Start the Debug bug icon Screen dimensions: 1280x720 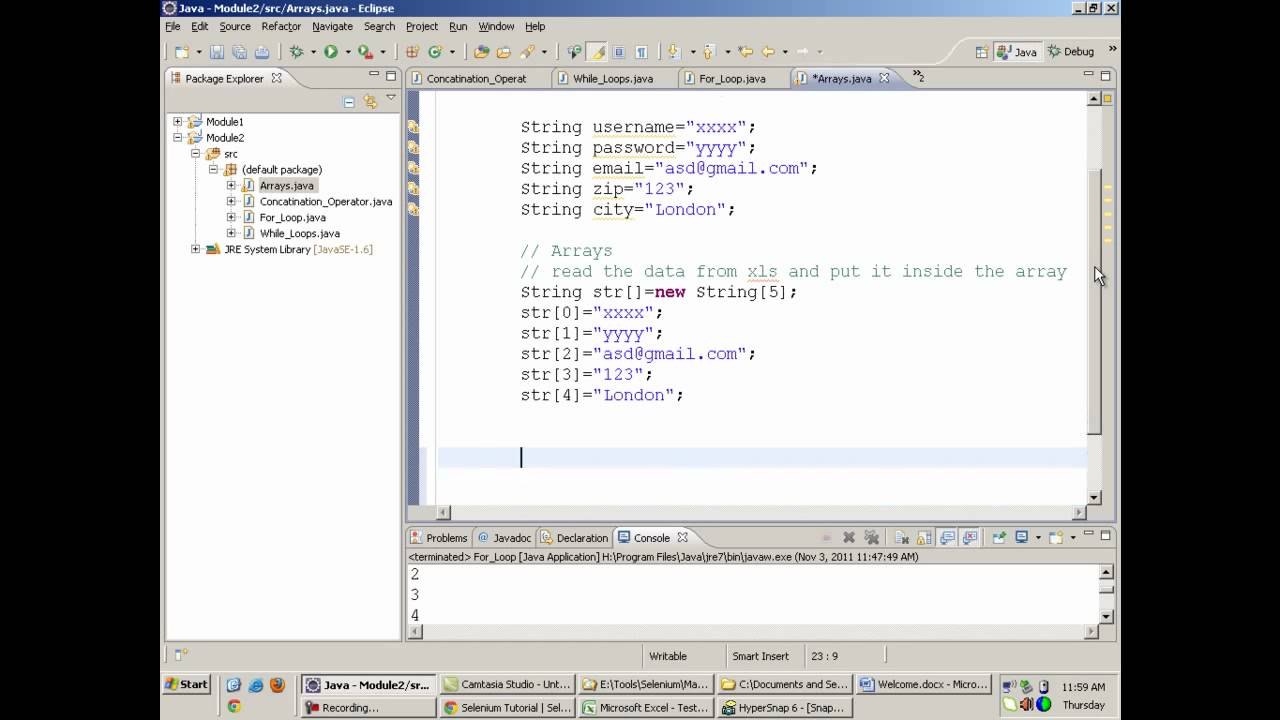coord(296,52)
